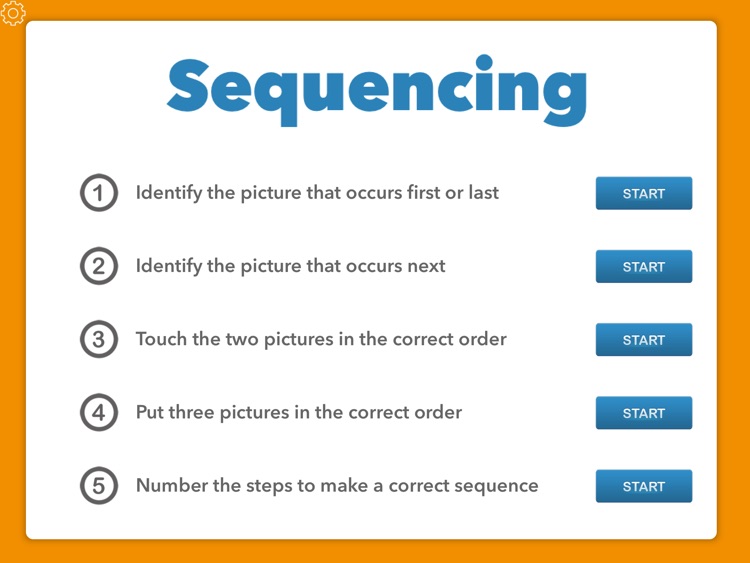
Task: Click the orange border at the bottom
Action: pyautogui.click(x=375, y=552)
